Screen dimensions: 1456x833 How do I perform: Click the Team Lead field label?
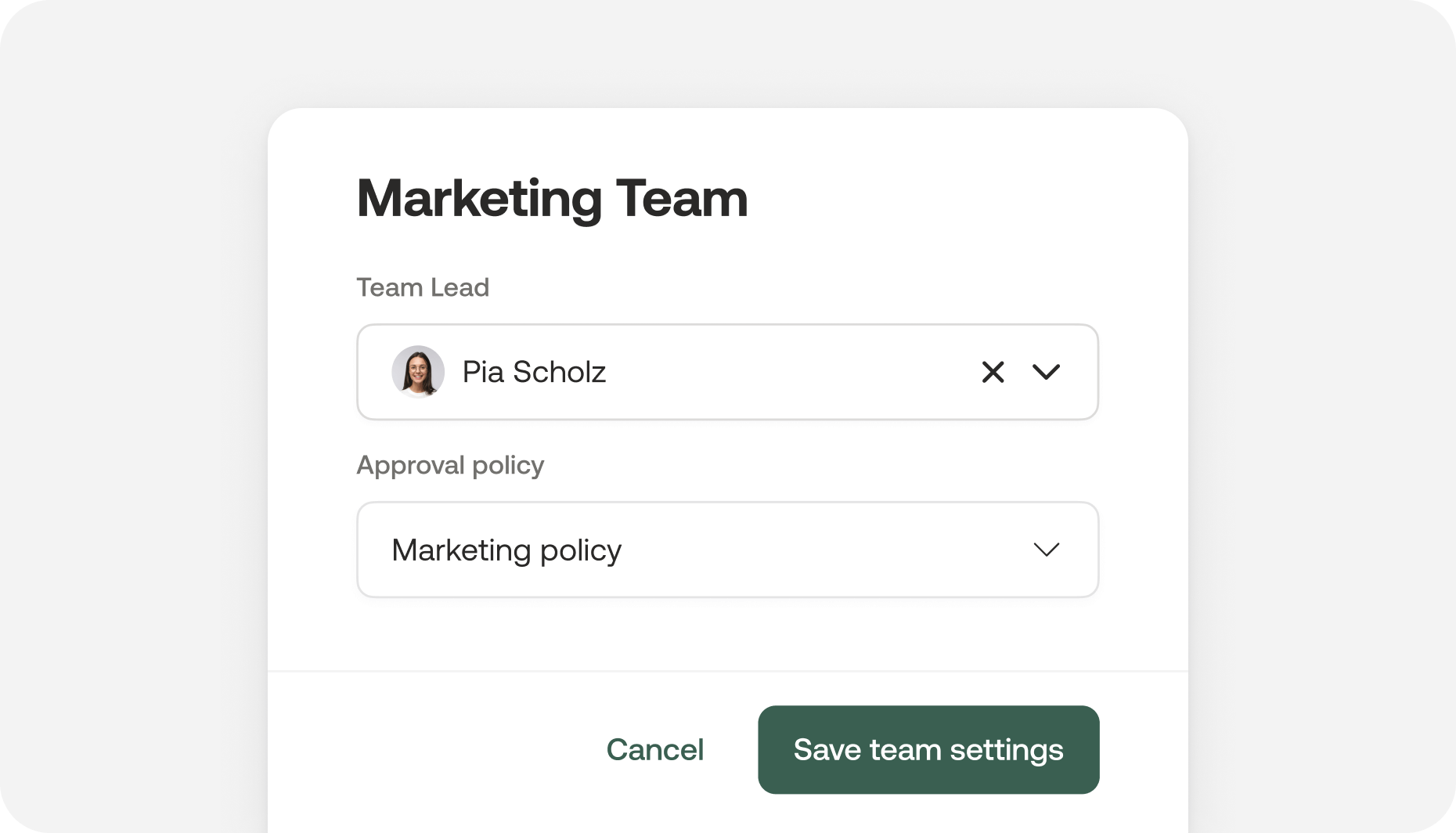(x=423, y=287)
